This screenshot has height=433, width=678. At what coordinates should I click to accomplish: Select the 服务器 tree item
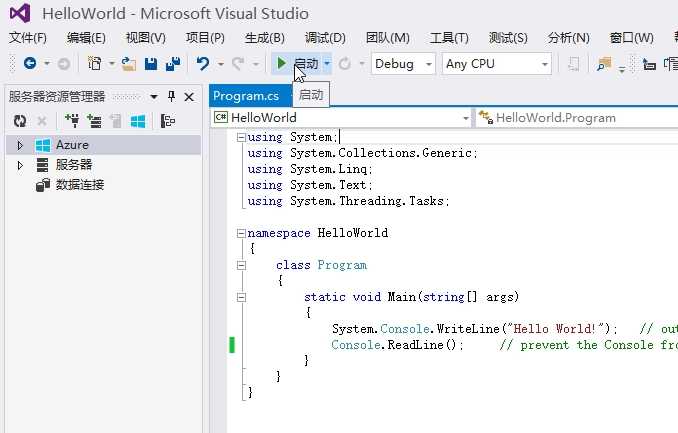(x=74, y=165)
